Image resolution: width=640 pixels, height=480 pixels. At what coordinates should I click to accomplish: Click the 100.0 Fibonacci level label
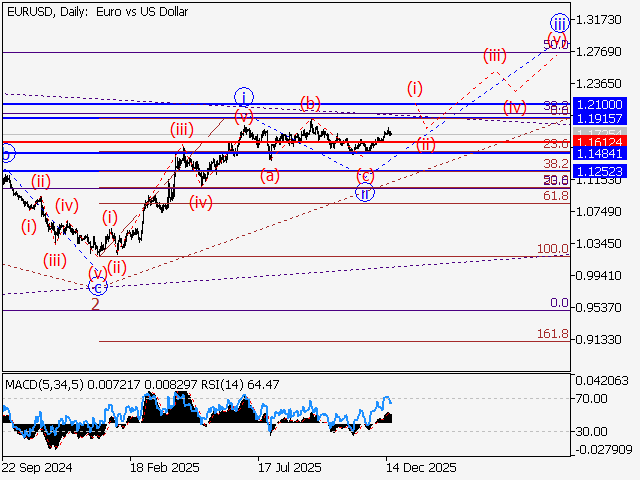[x=553, y=249]
